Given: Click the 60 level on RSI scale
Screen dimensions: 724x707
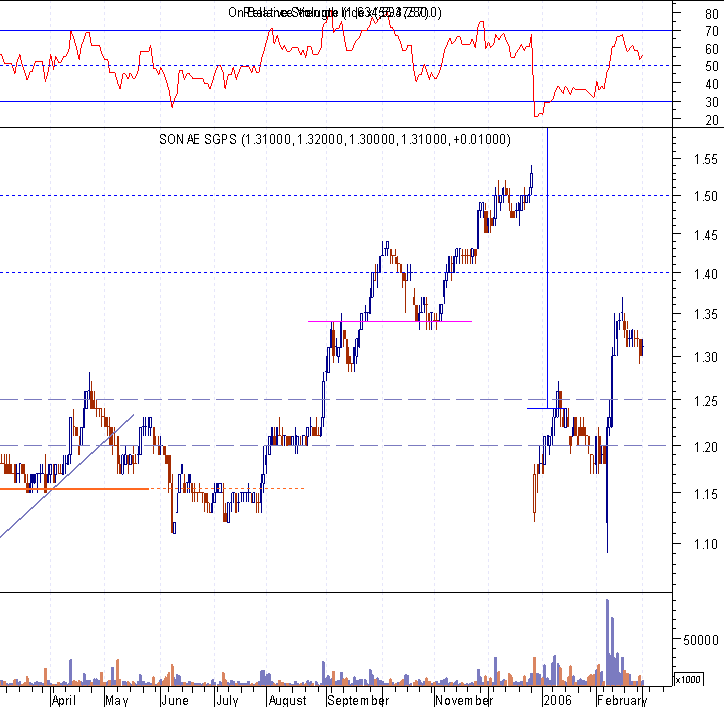Looking at the screenshot, I should pyautogui.click(x=712, y=49).
